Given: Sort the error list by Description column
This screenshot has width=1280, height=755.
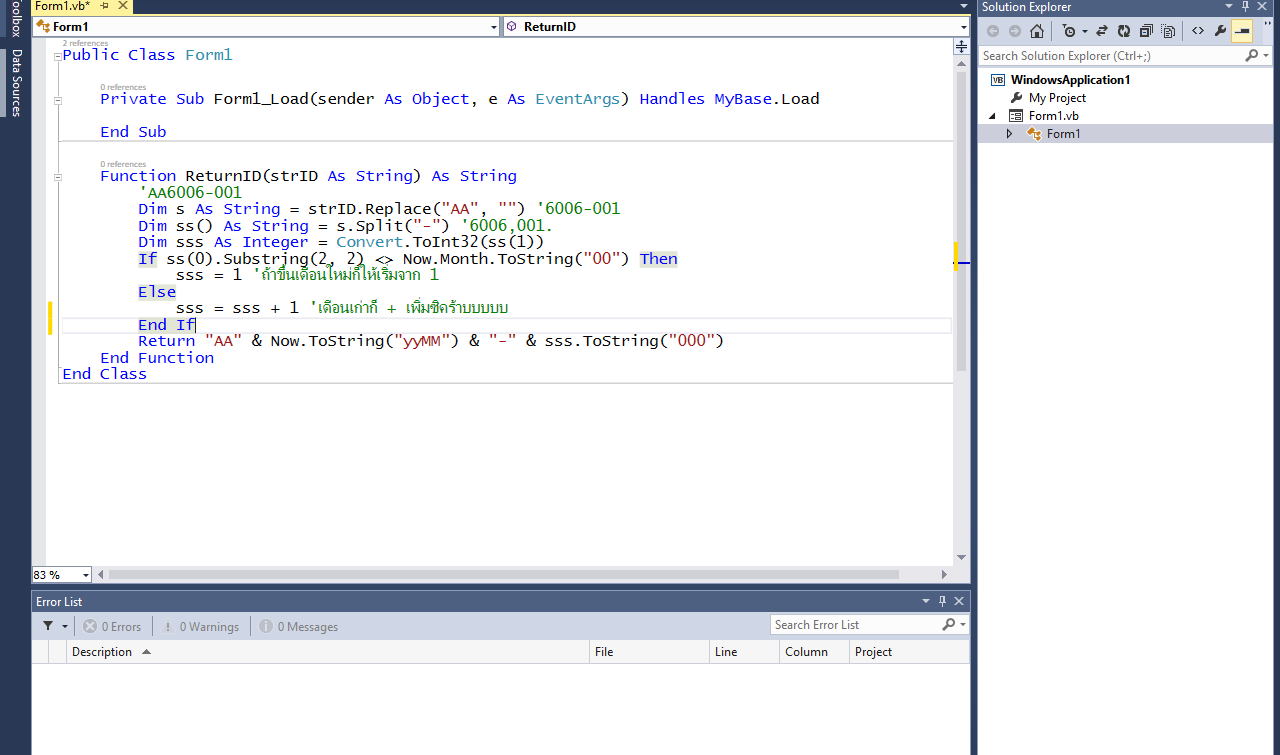Looking at the screenshot, I should 102,652.
